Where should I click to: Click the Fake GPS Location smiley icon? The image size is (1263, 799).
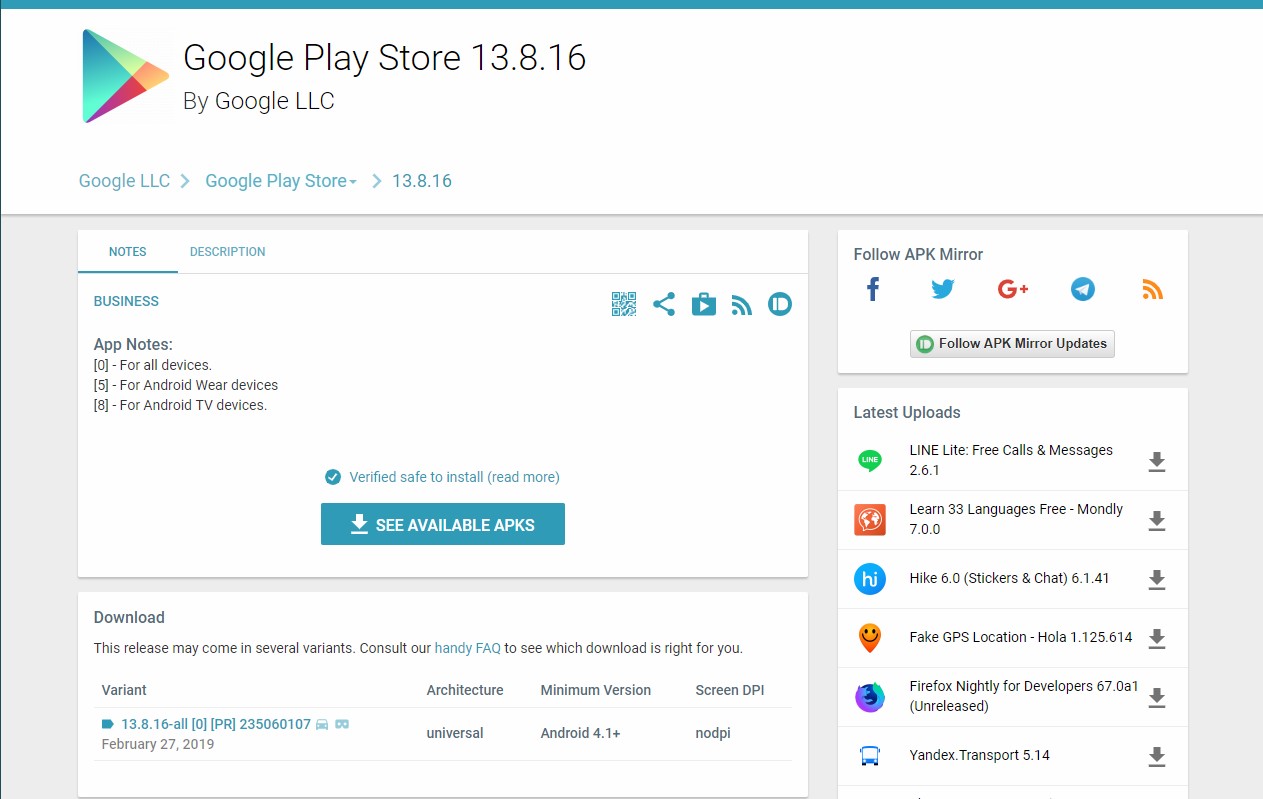pos(870,638)
